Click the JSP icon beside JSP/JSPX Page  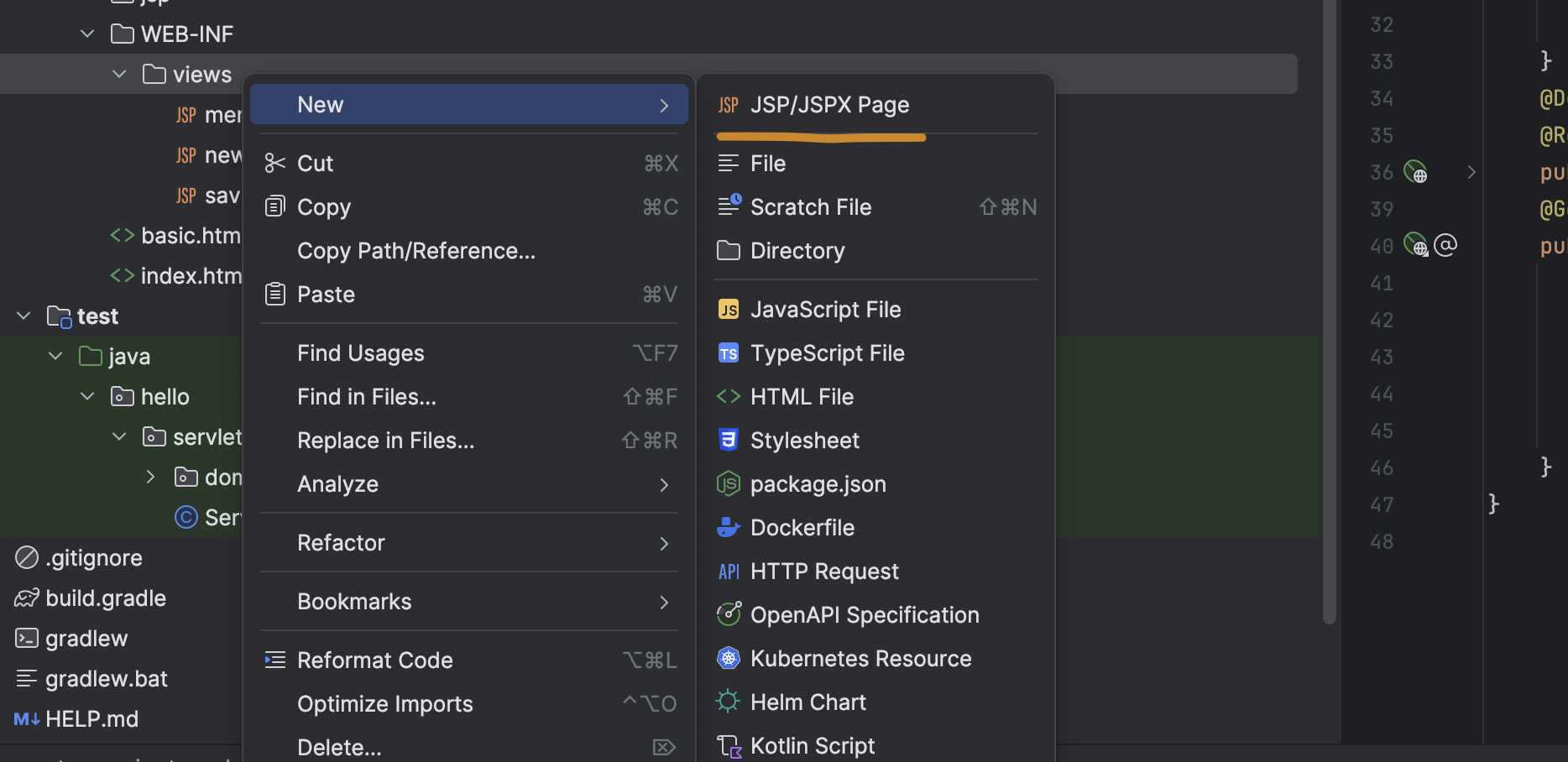[729, 105]
